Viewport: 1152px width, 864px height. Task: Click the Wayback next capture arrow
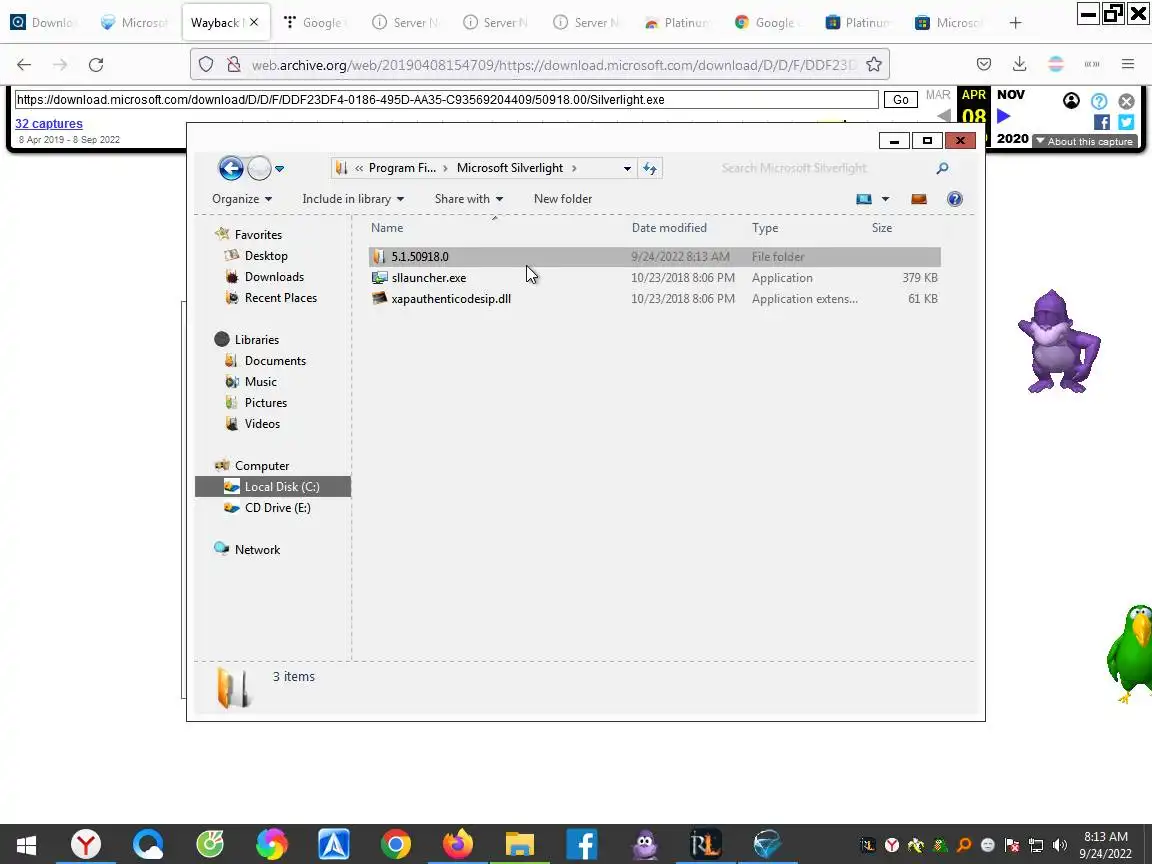coord(1004,116)
